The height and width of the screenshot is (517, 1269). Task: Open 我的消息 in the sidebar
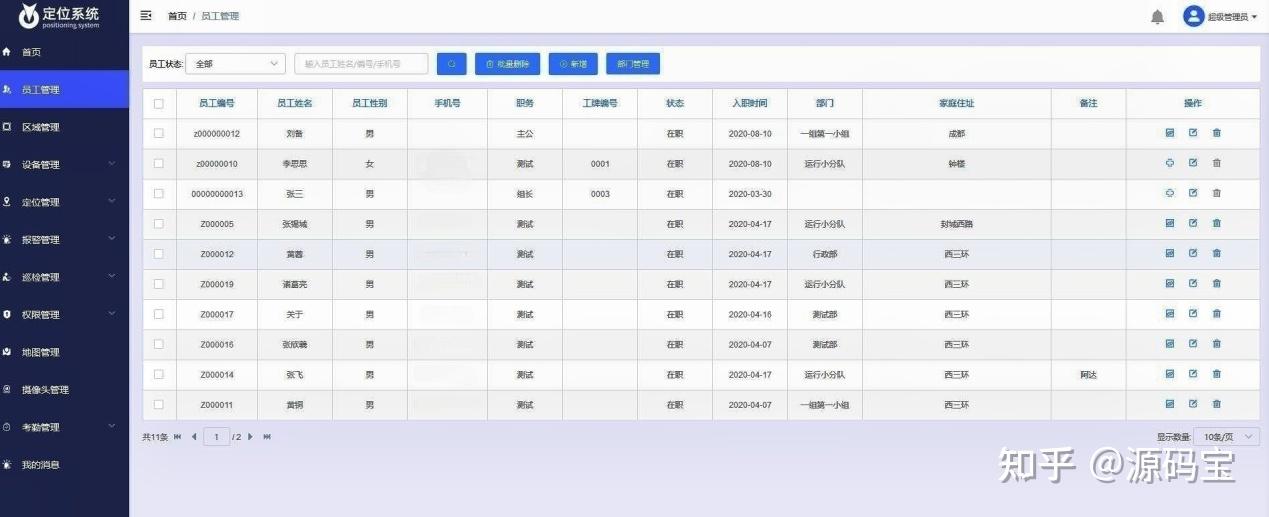(64, 464)
